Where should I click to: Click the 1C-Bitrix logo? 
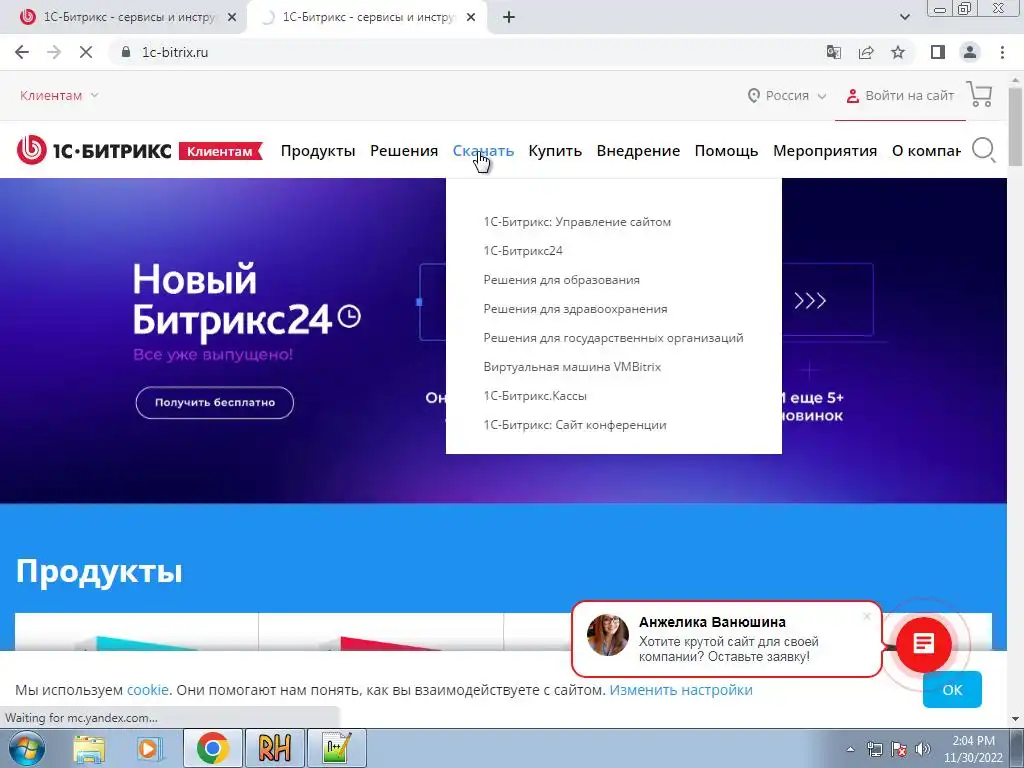94,151
